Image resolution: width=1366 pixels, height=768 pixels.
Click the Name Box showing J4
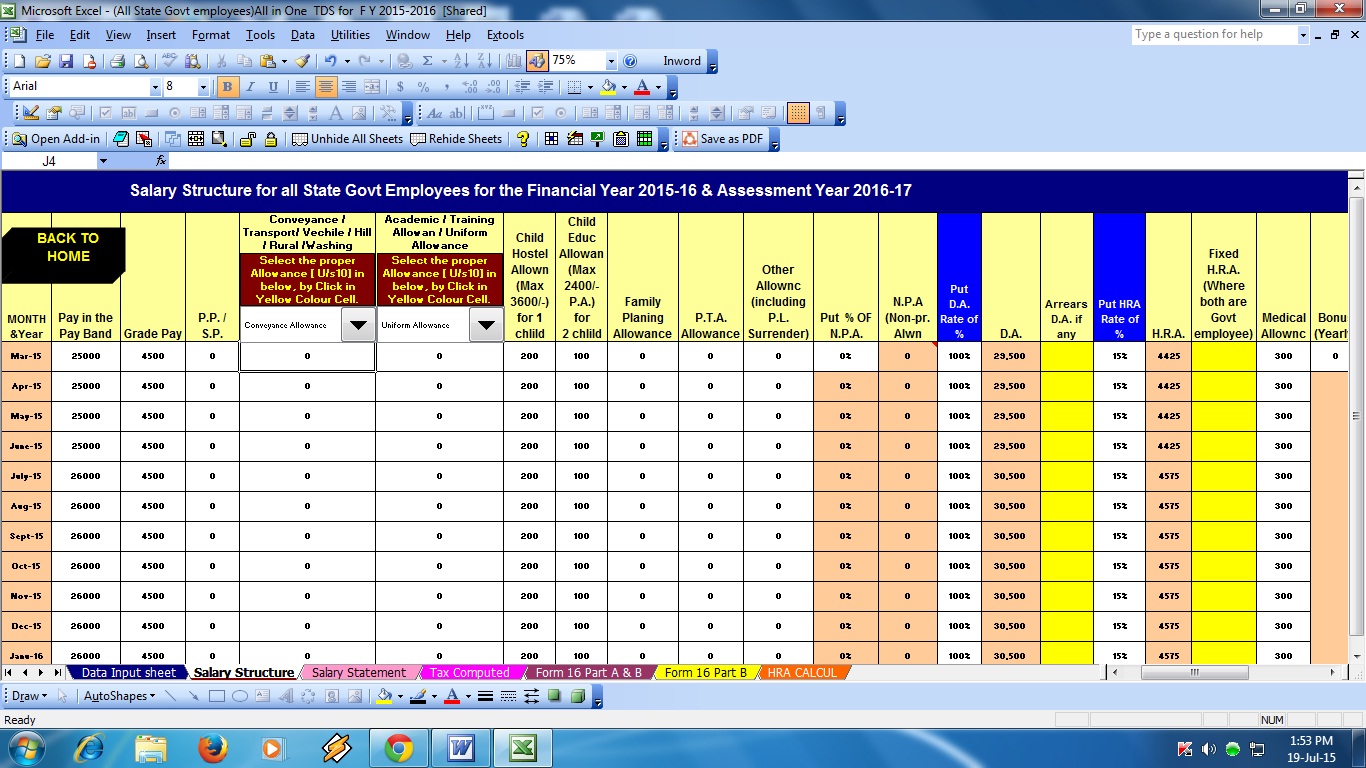50,160
